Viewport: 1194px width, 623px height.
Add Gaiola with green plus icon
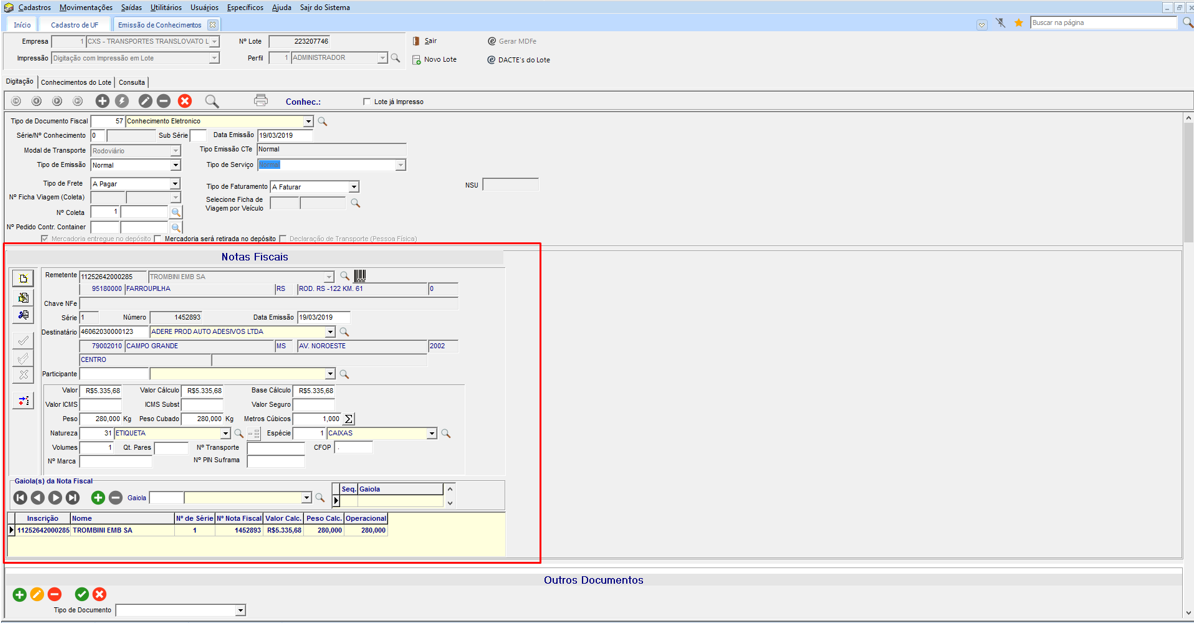(97, 497)
